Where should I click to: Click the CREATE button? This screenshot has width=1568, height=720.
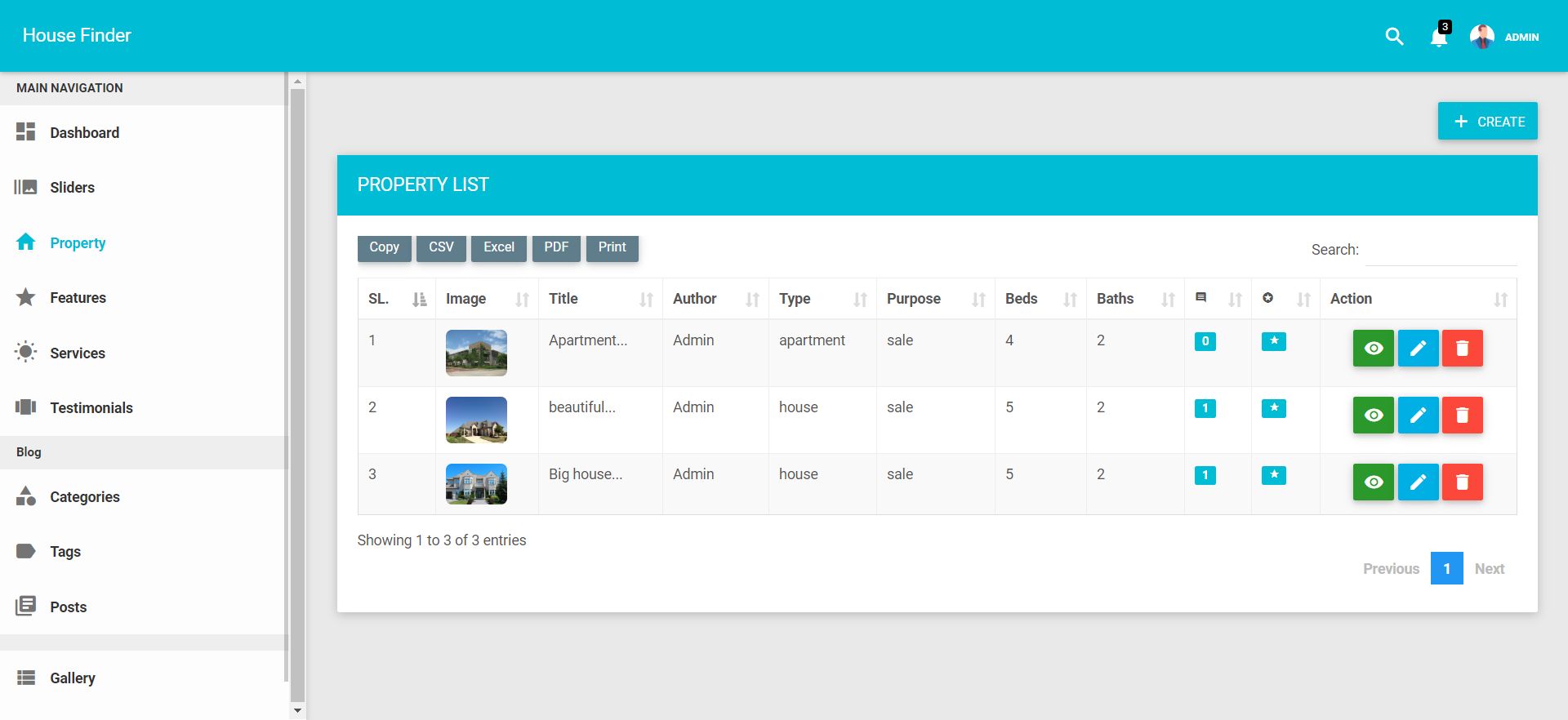[x=1487, y=121]
